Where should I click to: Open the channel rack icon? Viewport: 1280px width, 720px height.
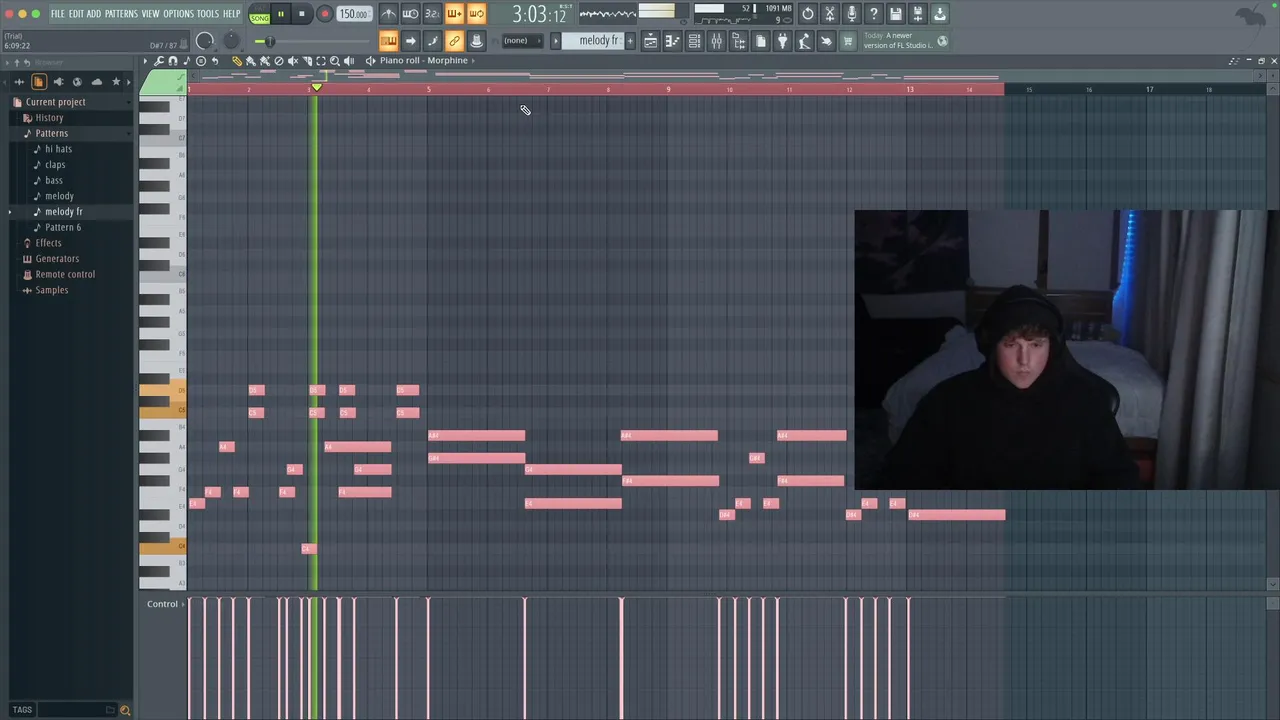tap(694, 41)
